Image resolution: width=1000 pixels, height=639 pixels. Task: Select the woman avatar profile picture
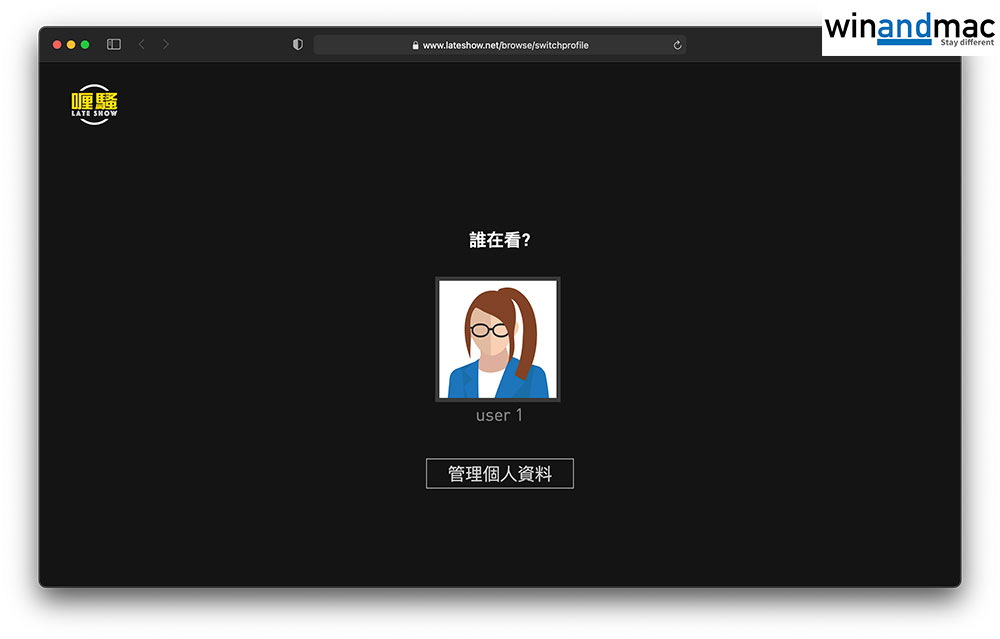pyautogui.click(x=498, y=339)
